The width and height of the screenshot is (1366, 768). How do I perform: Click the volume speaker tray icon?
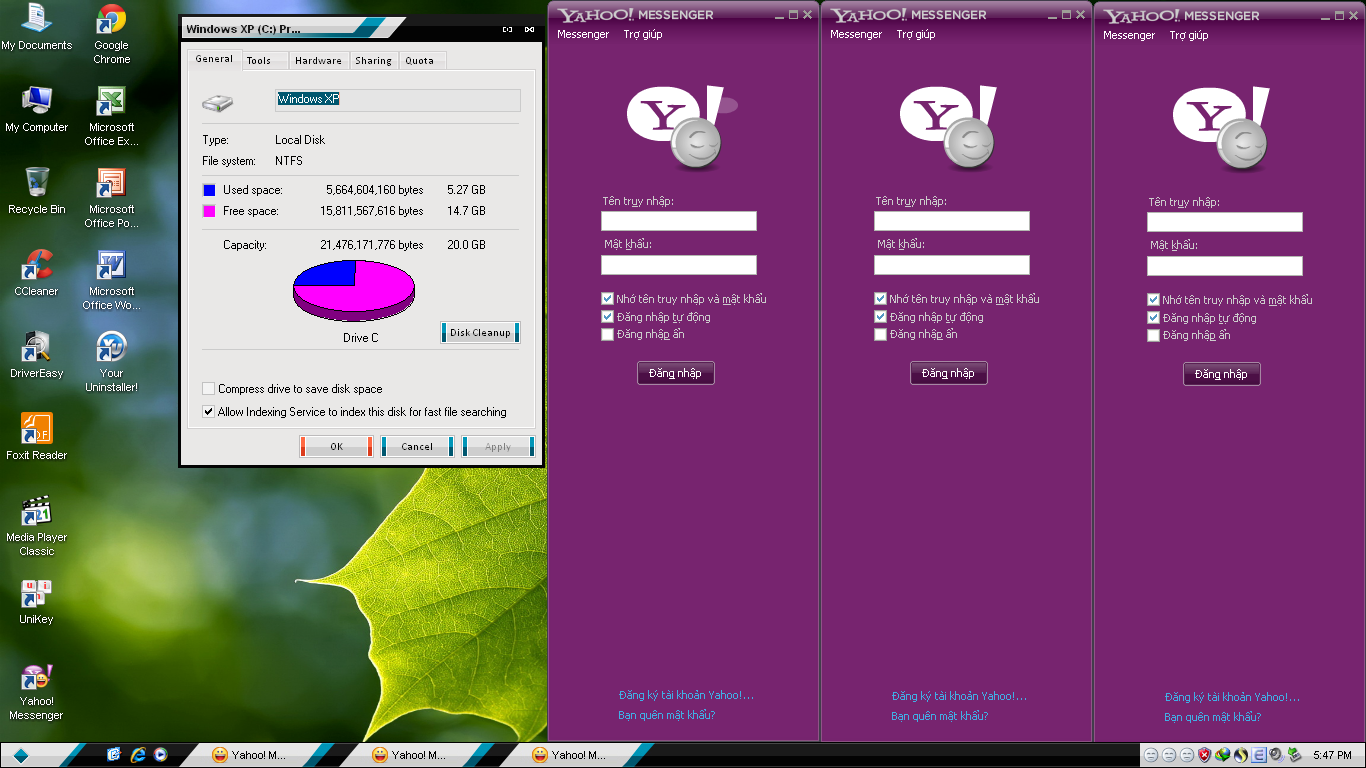click(1276, 755)
